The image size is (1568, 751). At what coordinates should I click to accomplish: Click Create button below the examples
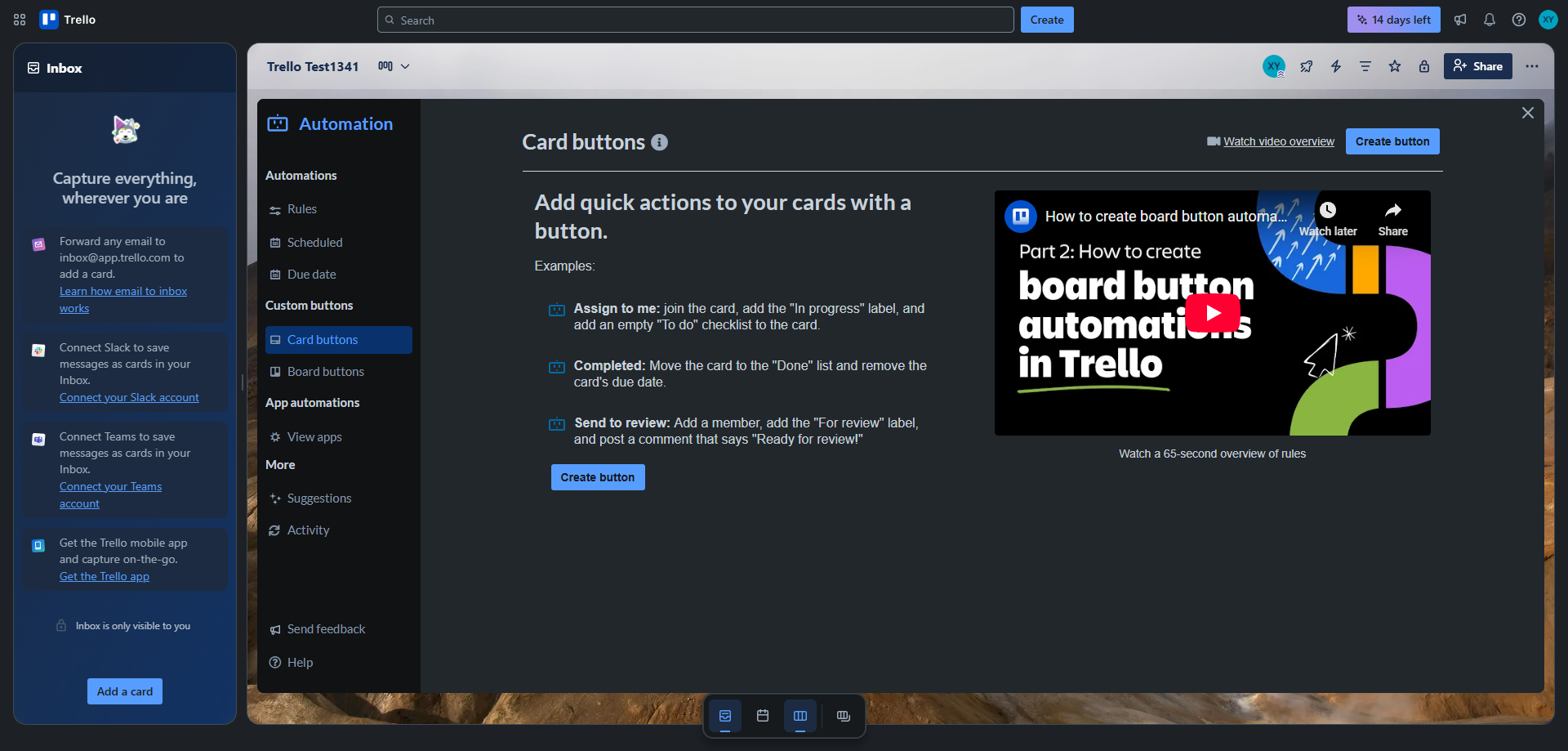pyautogui.click(x=598, y=477)
